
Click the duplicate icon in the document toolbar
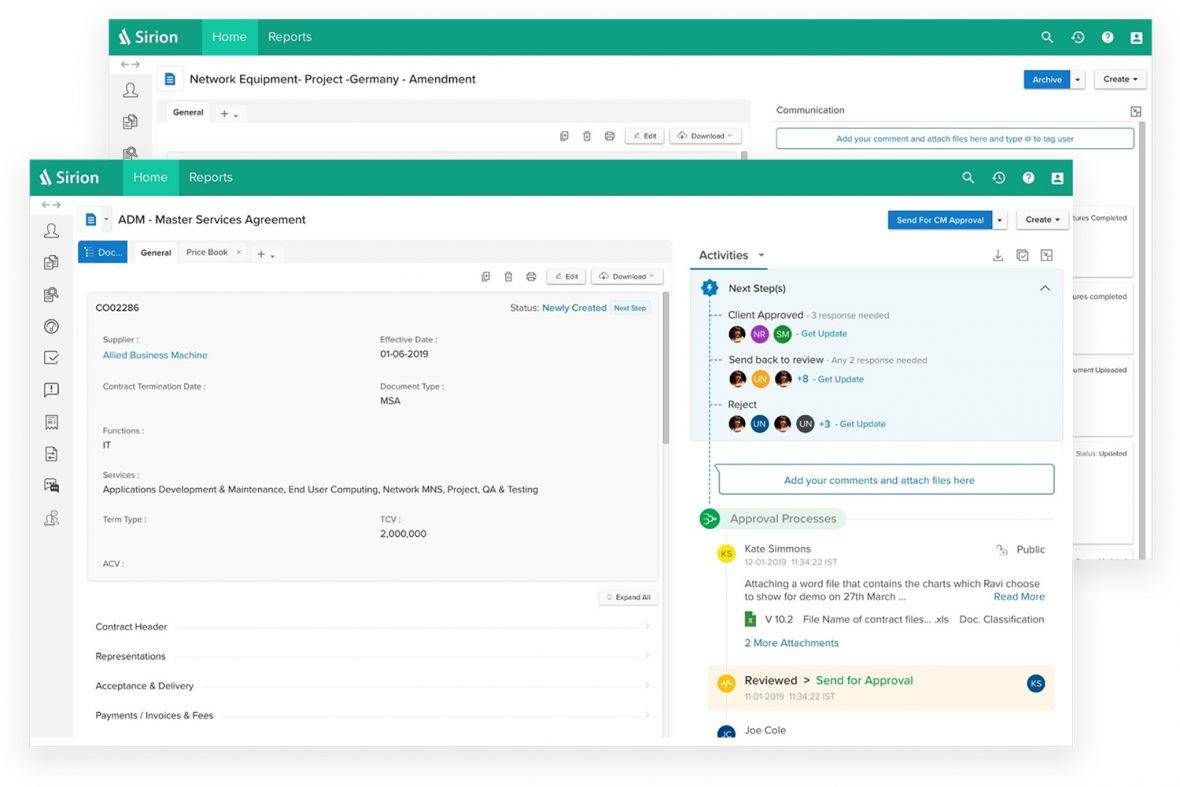pyautogui.click(x=486, y=276)
